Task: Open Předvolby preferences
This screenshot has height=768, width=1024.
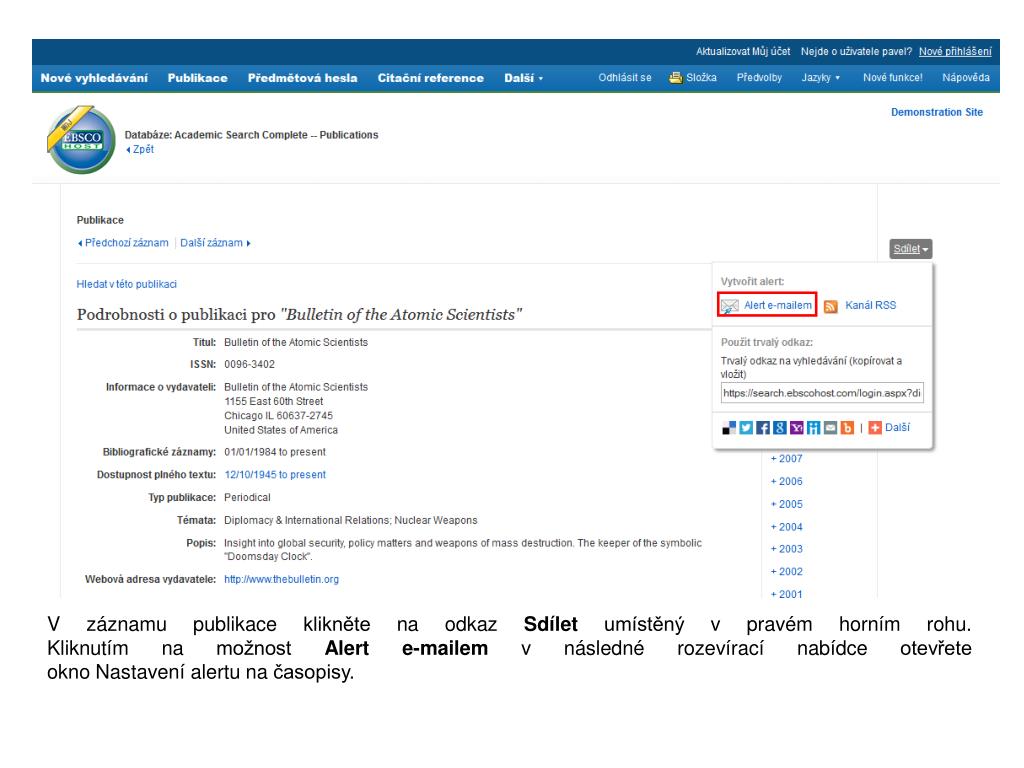Action: 759,78
